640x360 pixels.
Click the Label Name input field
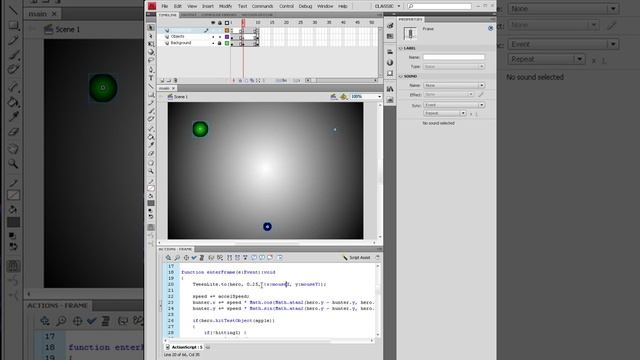(x=454, y=58)
